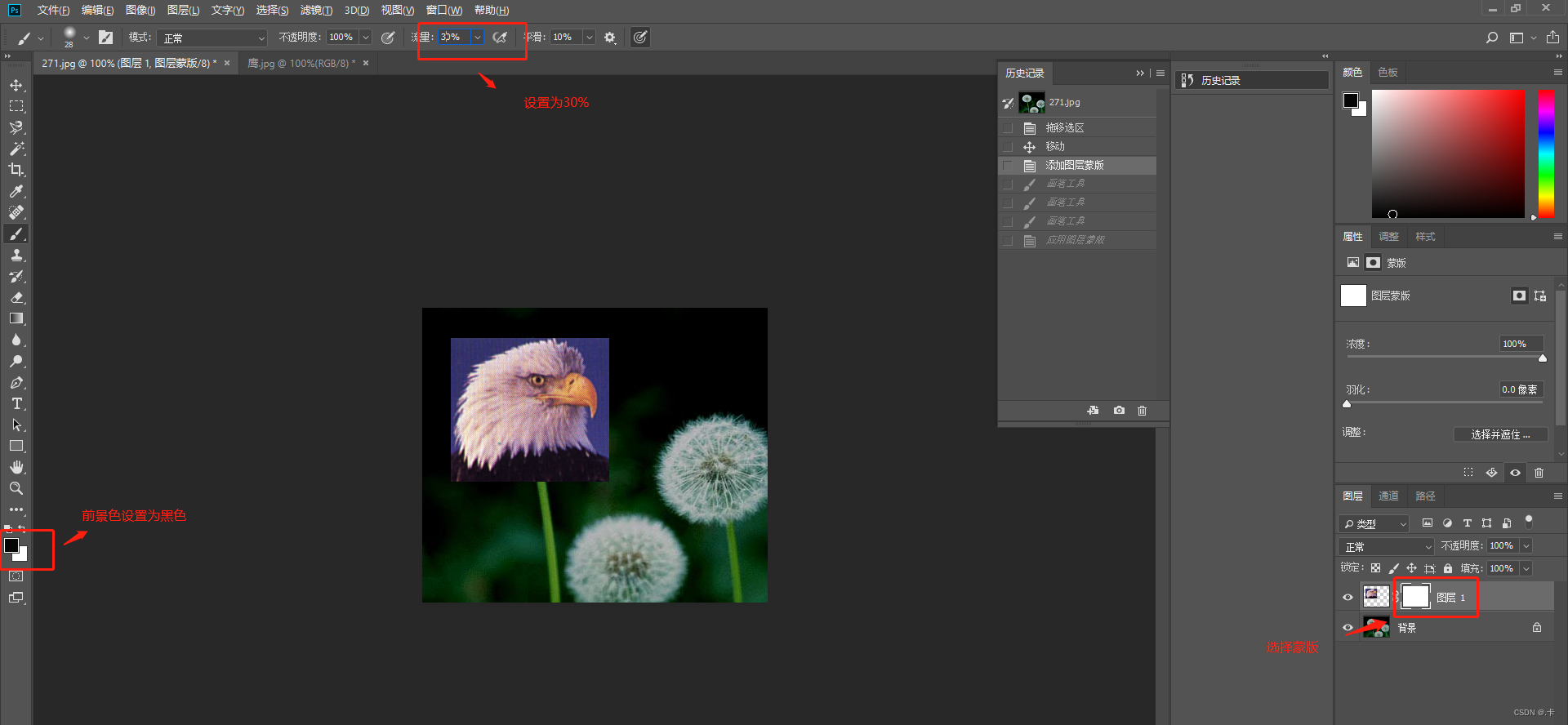
Task: Click the flow value input field
Action: (x=454, y=38)
